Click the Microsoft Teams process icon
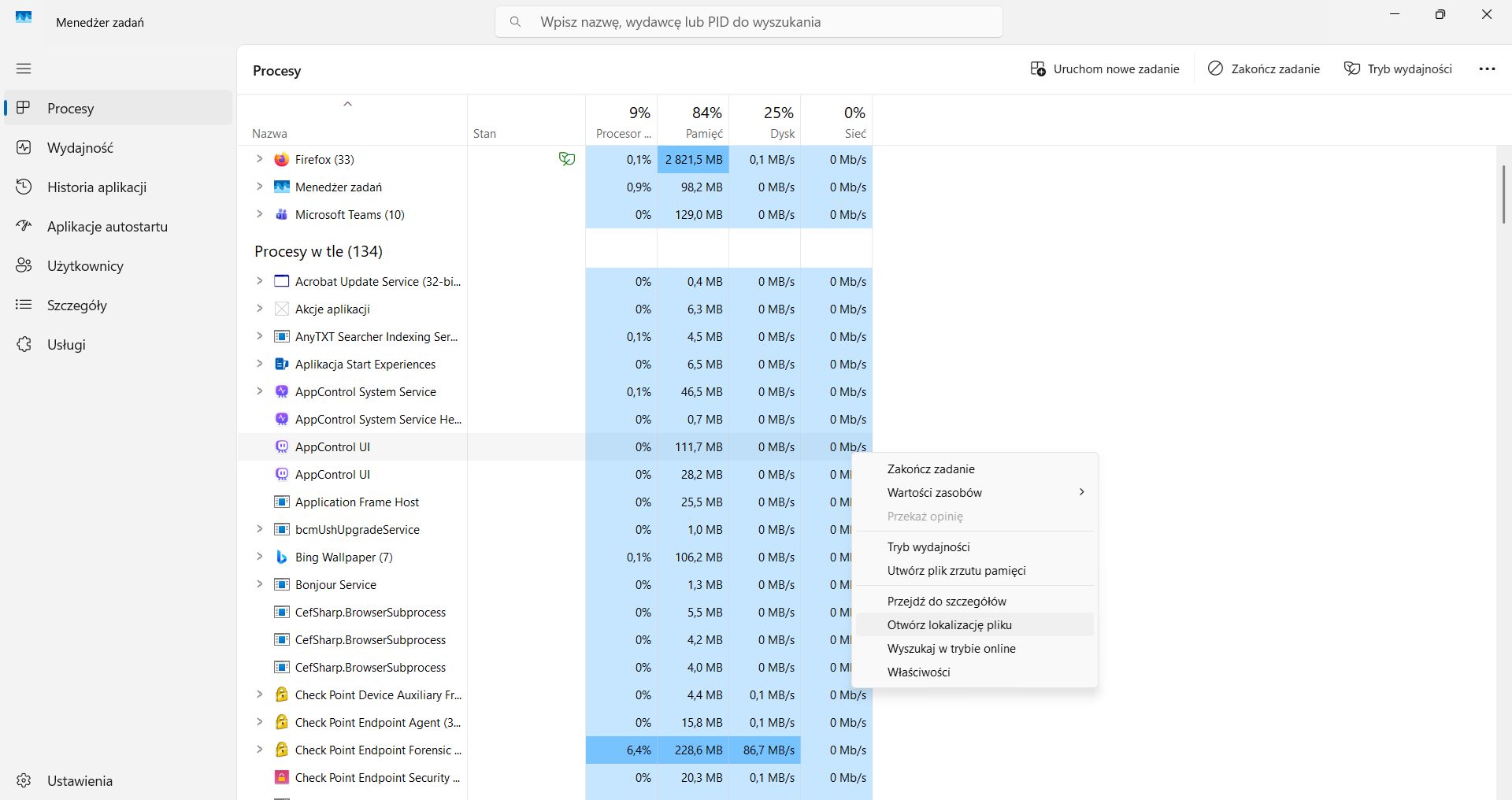 pyautogui.click(x=281, y=214)
